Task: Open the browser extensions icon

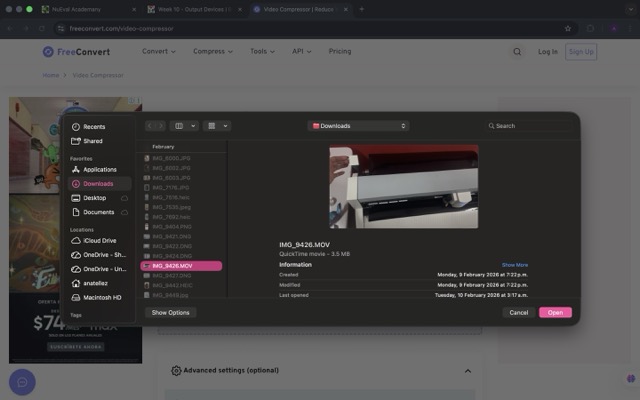Action: (x=590, y=29)
